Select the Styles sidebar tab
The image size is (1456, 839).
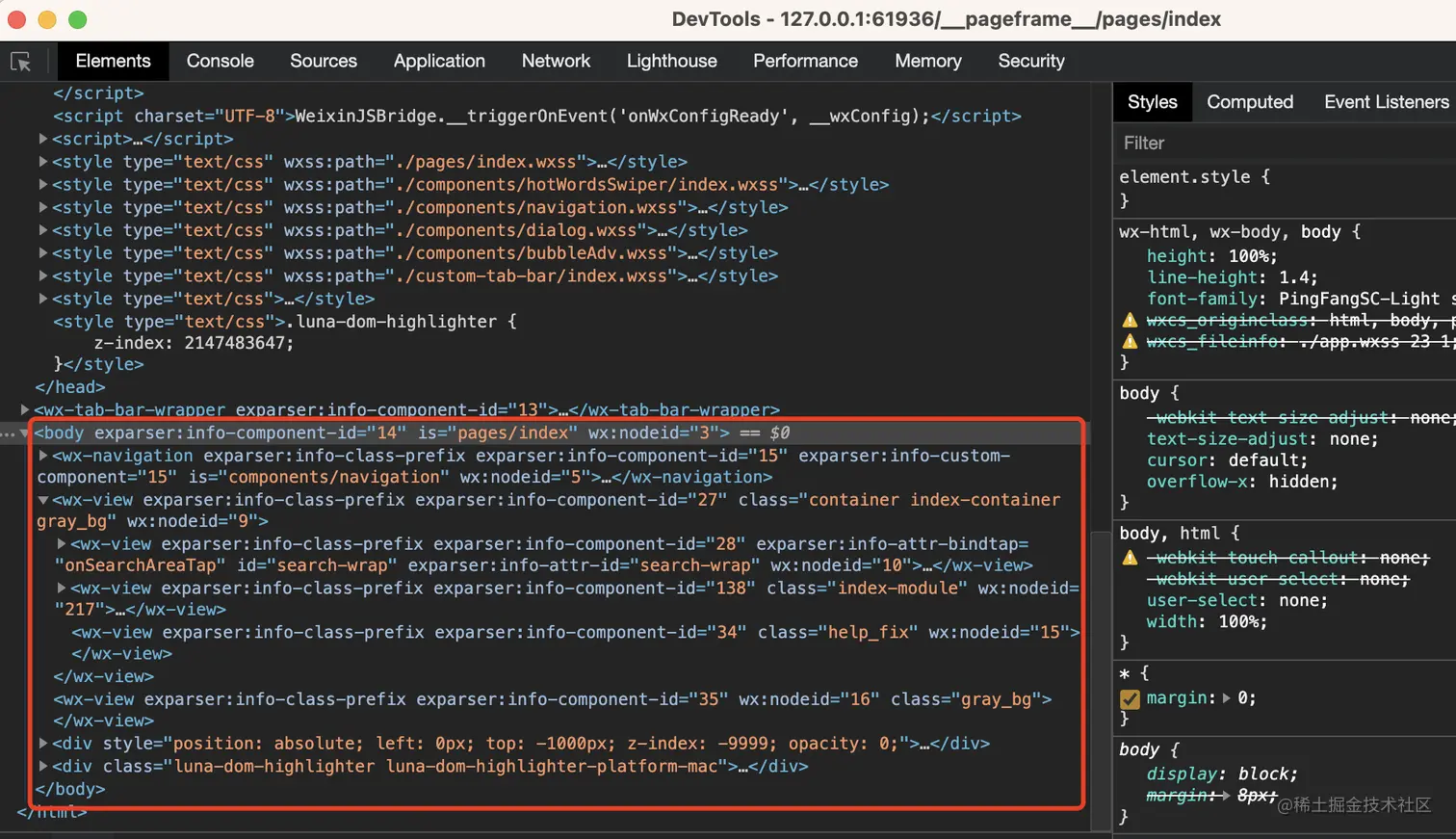click(x=1153, y=102)
